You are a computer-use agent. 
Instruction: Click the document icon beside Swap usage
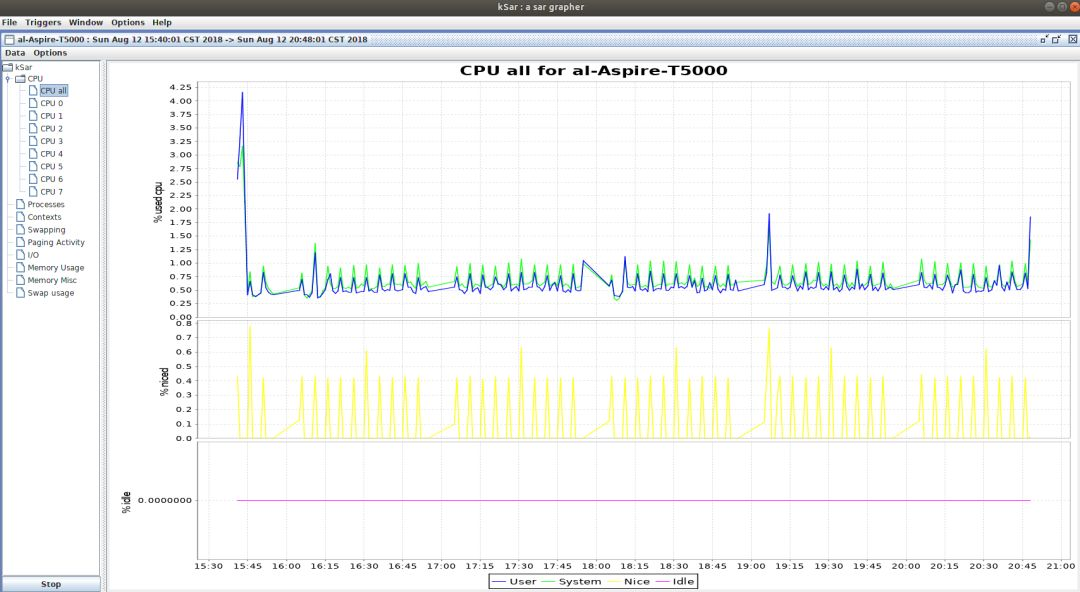pyautogui.click(x=20, y=292)
